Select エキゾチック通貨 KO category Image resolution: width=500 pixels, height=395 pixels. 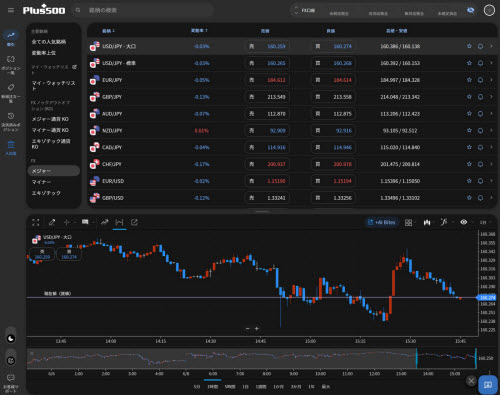[x=51, y=144]
